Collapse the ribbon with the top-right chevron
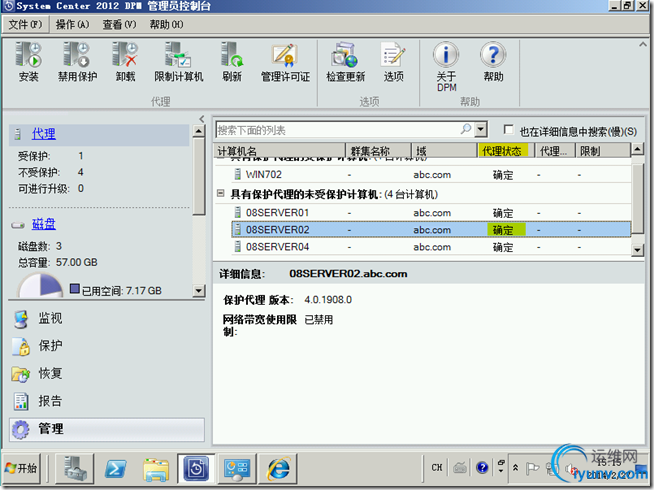Image resolution: width=654 pixels, height=490 pixels. coord(643,44)
